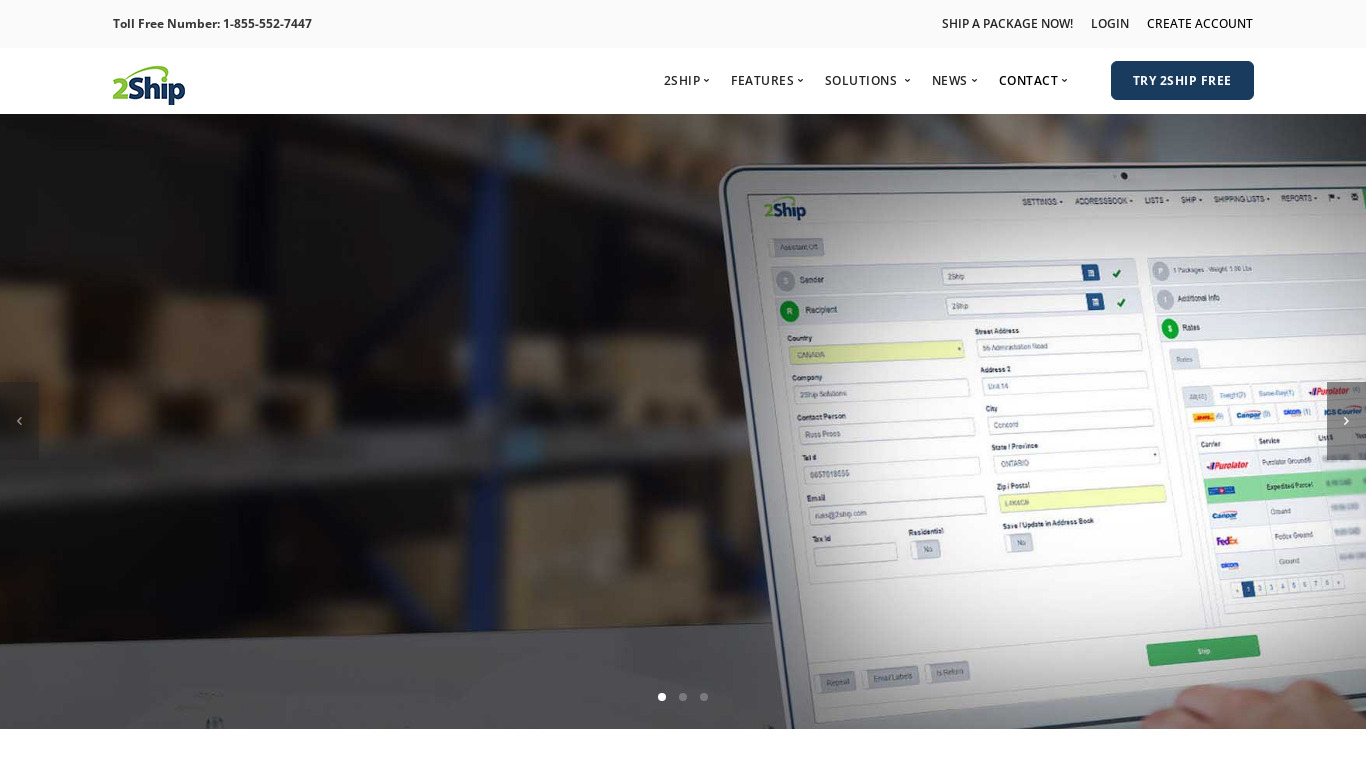Click the toll free number 1-855-552-7447 text
1366x768 pixels.
point(267,23)
